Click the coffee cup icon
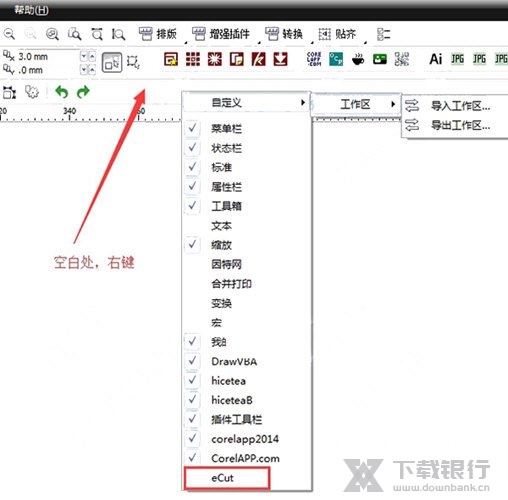Screen dimensions: 508x500 358,60
